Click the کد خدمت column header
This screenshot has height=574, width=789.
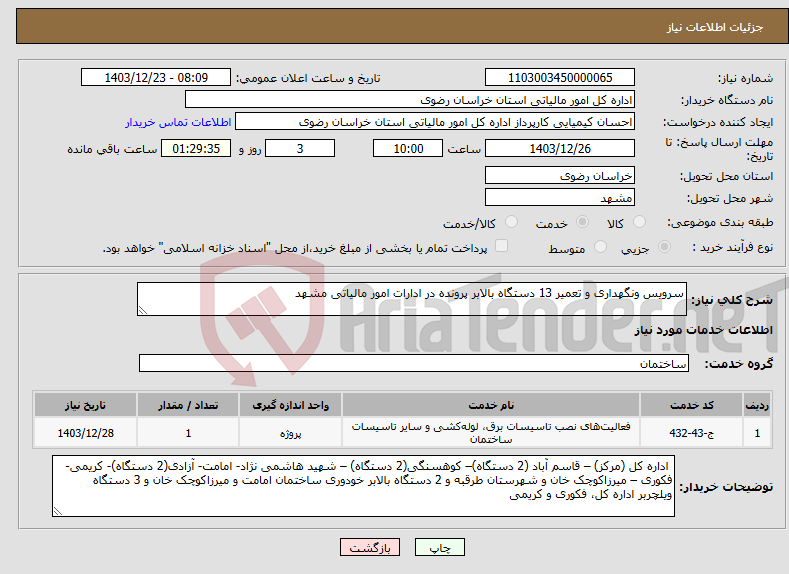691,405
